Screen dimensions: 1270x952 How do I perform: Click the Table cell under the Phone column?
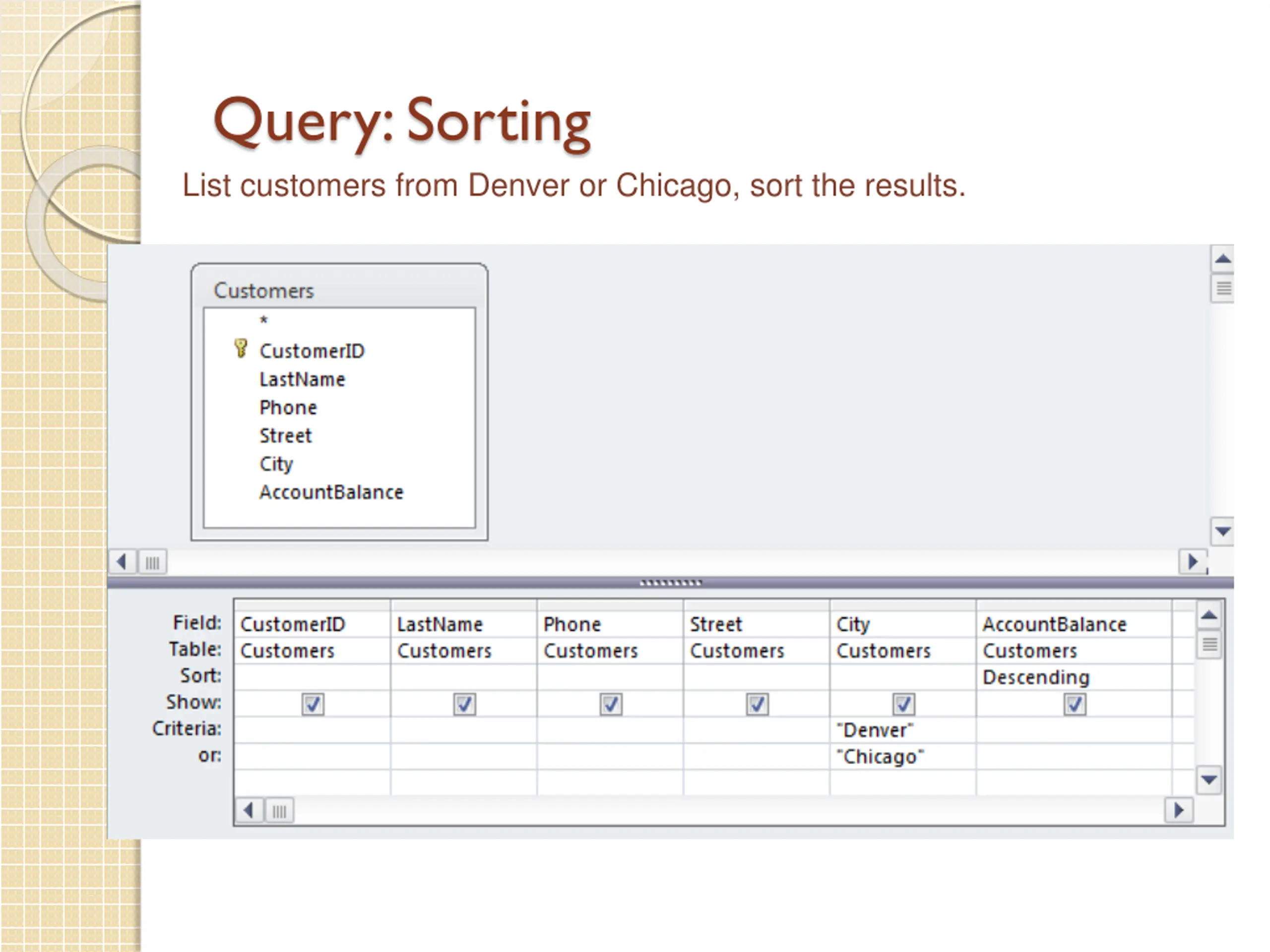610,651
